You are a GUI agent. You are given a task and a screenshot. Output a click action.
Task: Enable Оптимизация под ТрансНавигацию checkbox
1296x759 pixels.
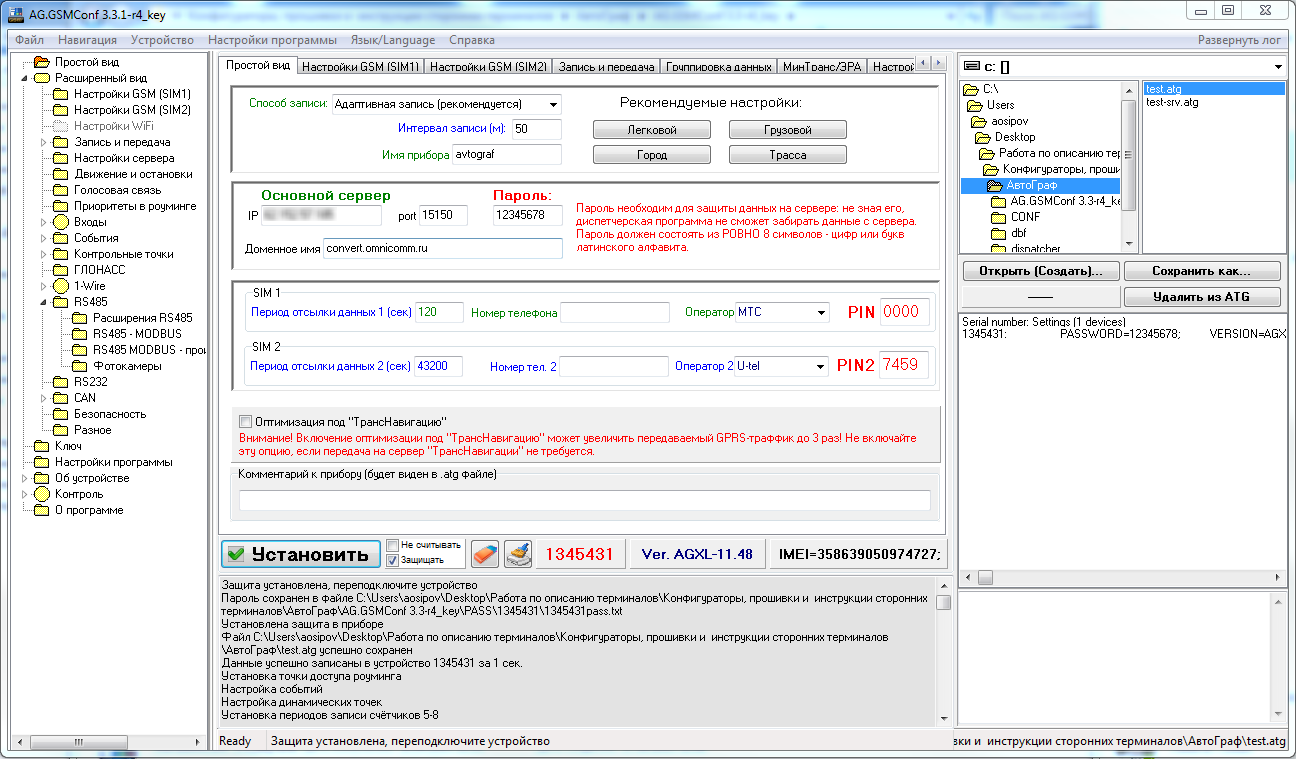click(x=246, y=421)
